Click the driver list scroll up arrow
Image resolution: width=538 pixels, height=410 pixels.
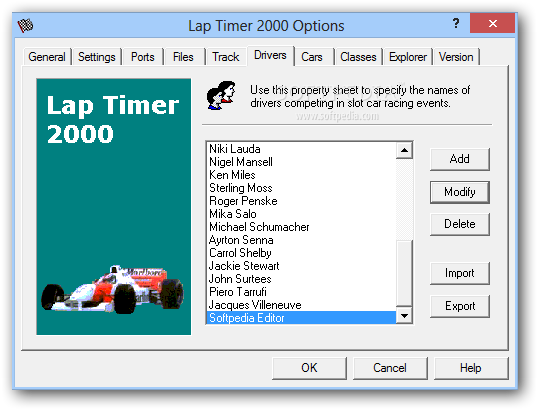coord(404,150)
